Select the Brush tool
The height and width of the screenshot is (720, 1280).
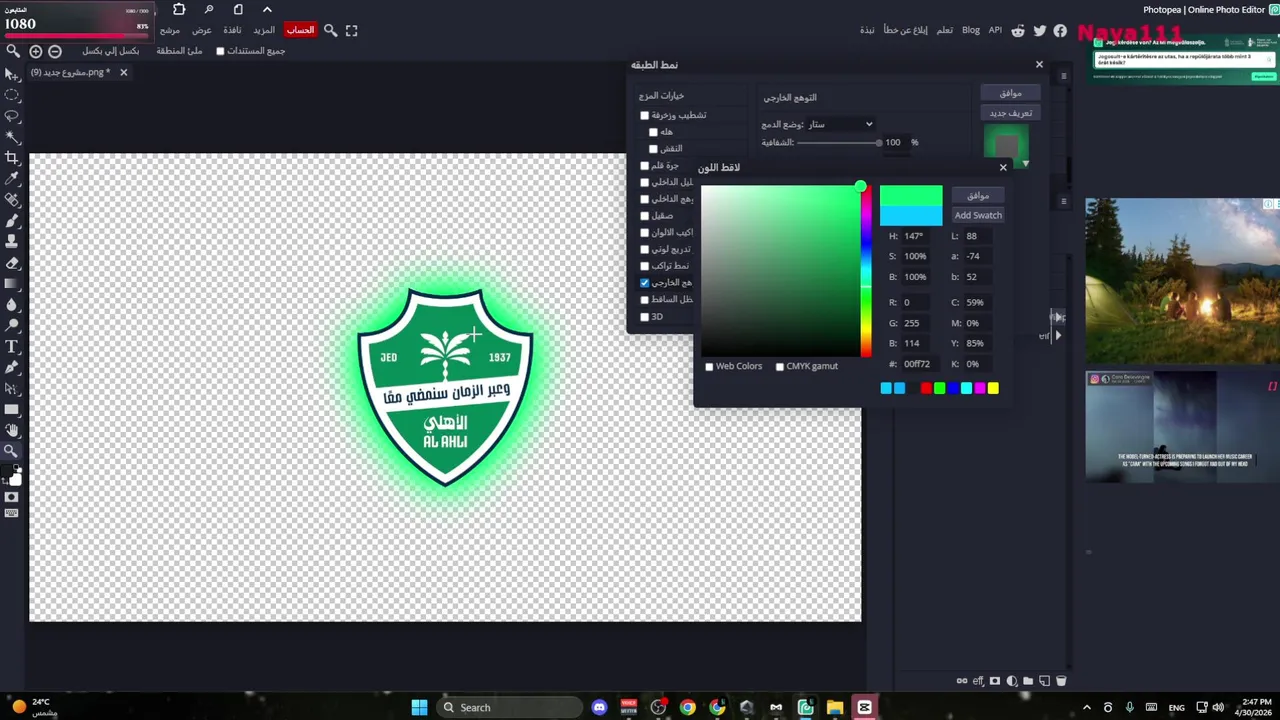(12, 221)
